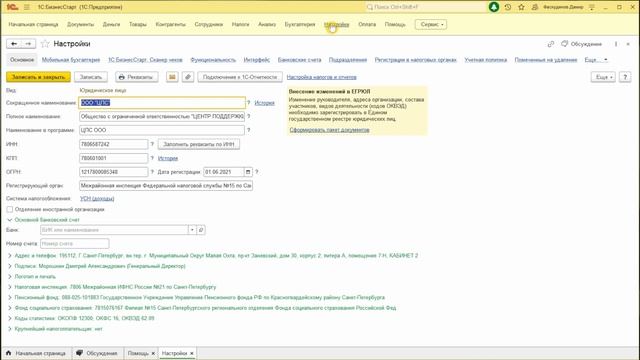Open Обсуждения discussion button
640x360 pixels.
tap(581, 44)
